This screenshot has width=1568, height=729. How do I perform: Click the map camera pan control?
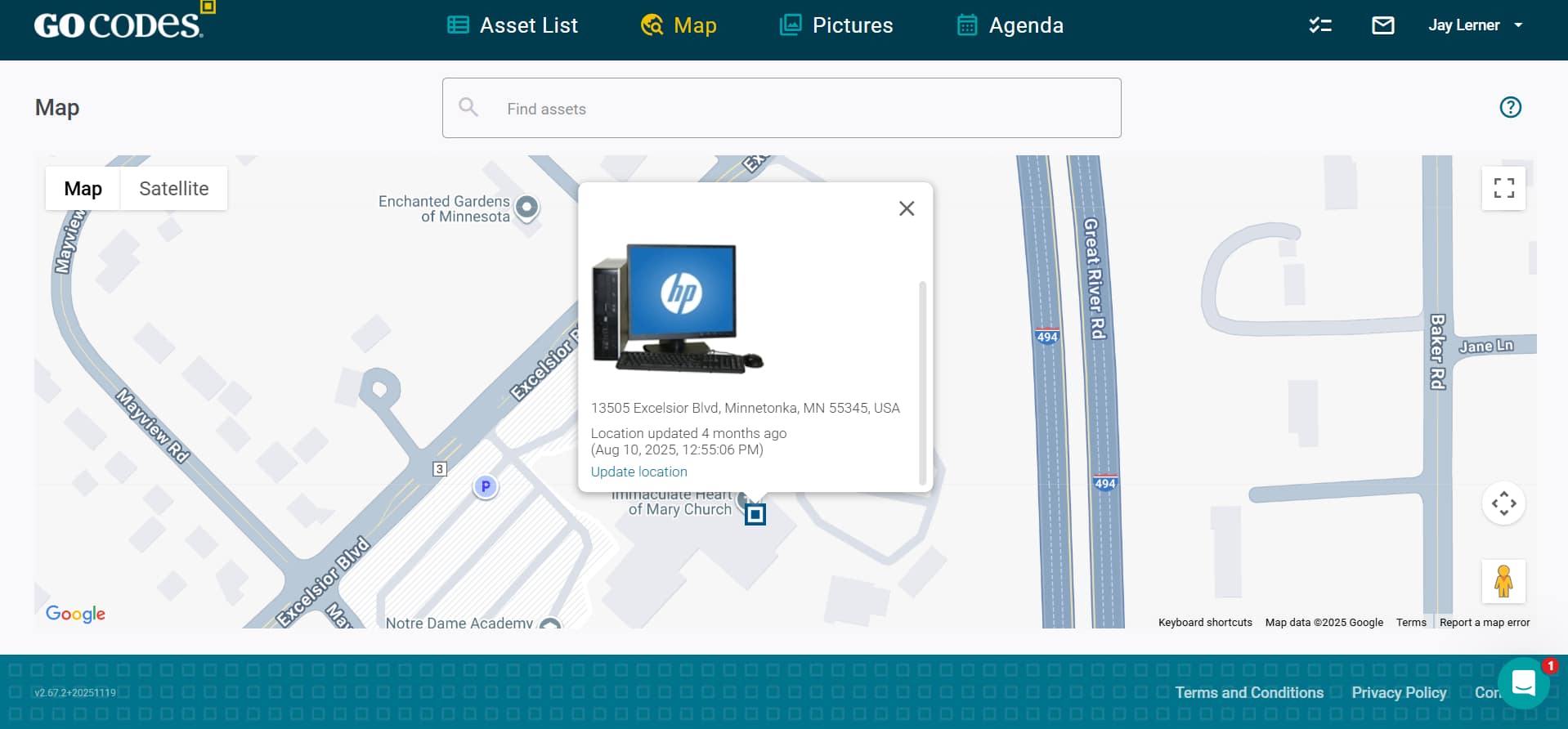click(x=1503, y=503)
